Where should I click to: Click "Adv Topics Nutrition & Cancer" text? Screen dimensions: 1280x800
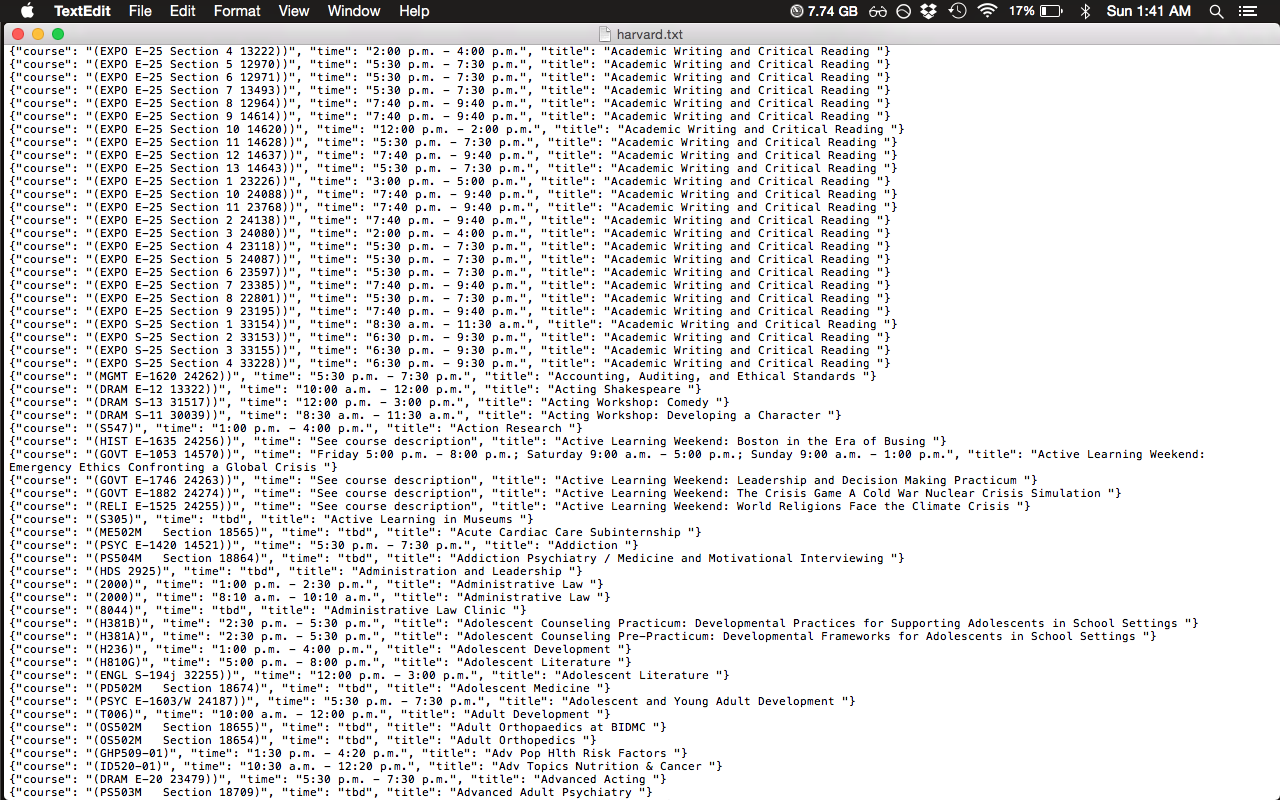click(x=605, y=766)
